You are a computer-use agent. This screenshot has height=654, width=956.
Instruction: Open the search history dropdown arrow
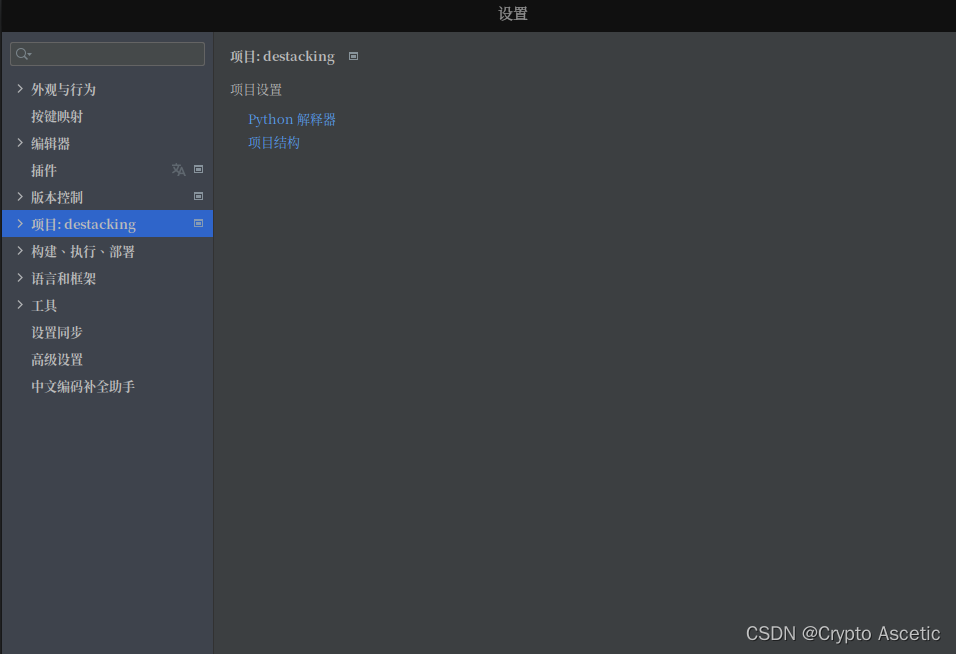click(x=27, y=53)
